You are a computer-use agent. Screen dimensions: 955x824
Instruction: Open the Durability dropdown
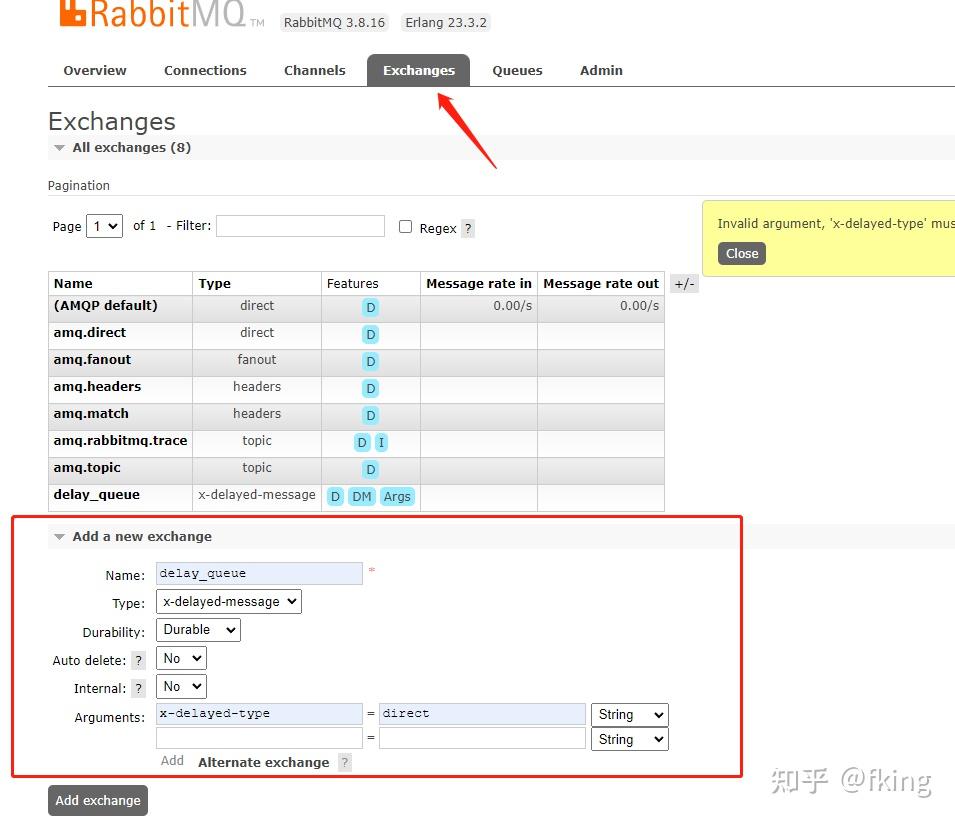tap(197, 630)
